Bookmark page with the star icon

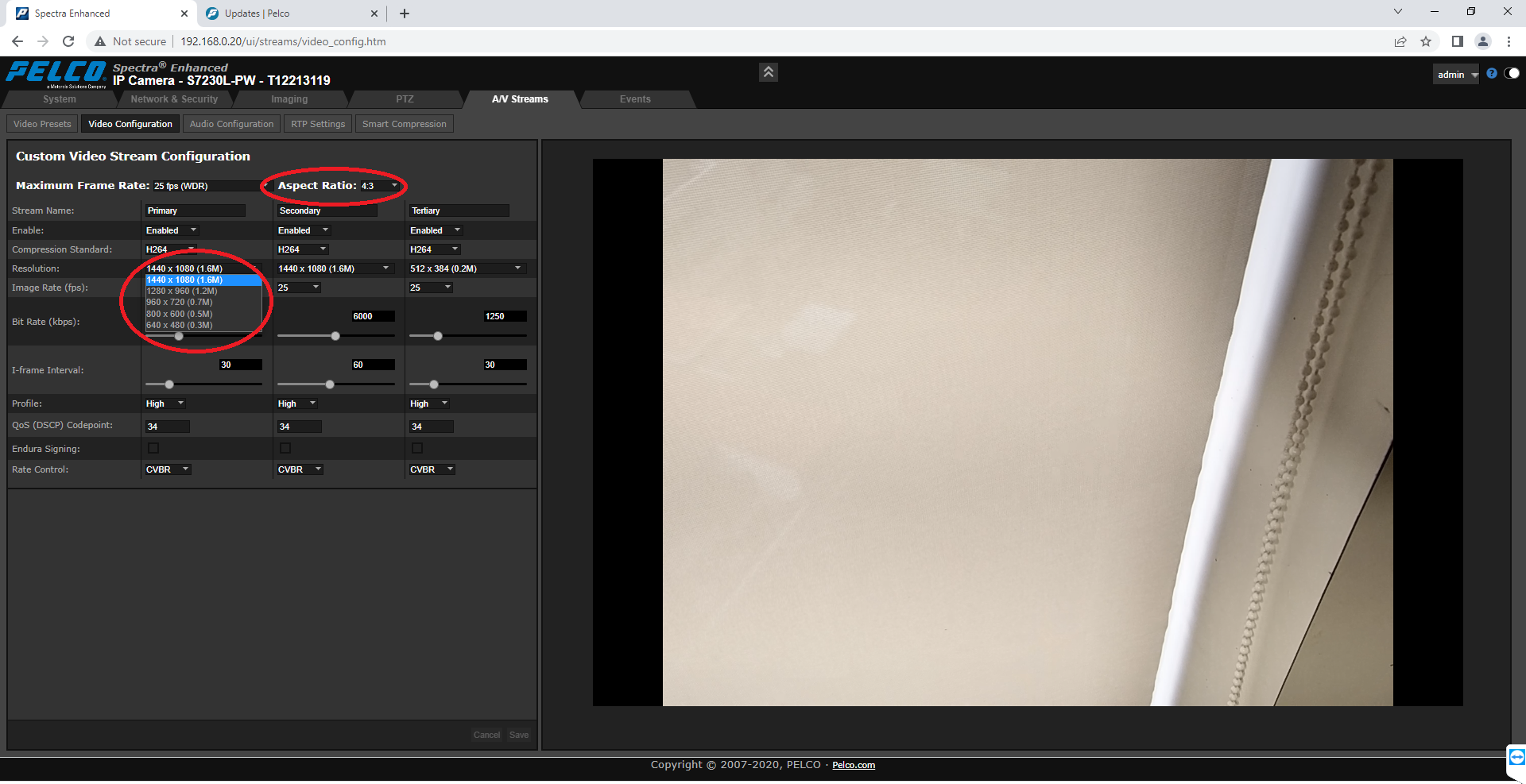pyautogui.click(x=1426, y=41)
